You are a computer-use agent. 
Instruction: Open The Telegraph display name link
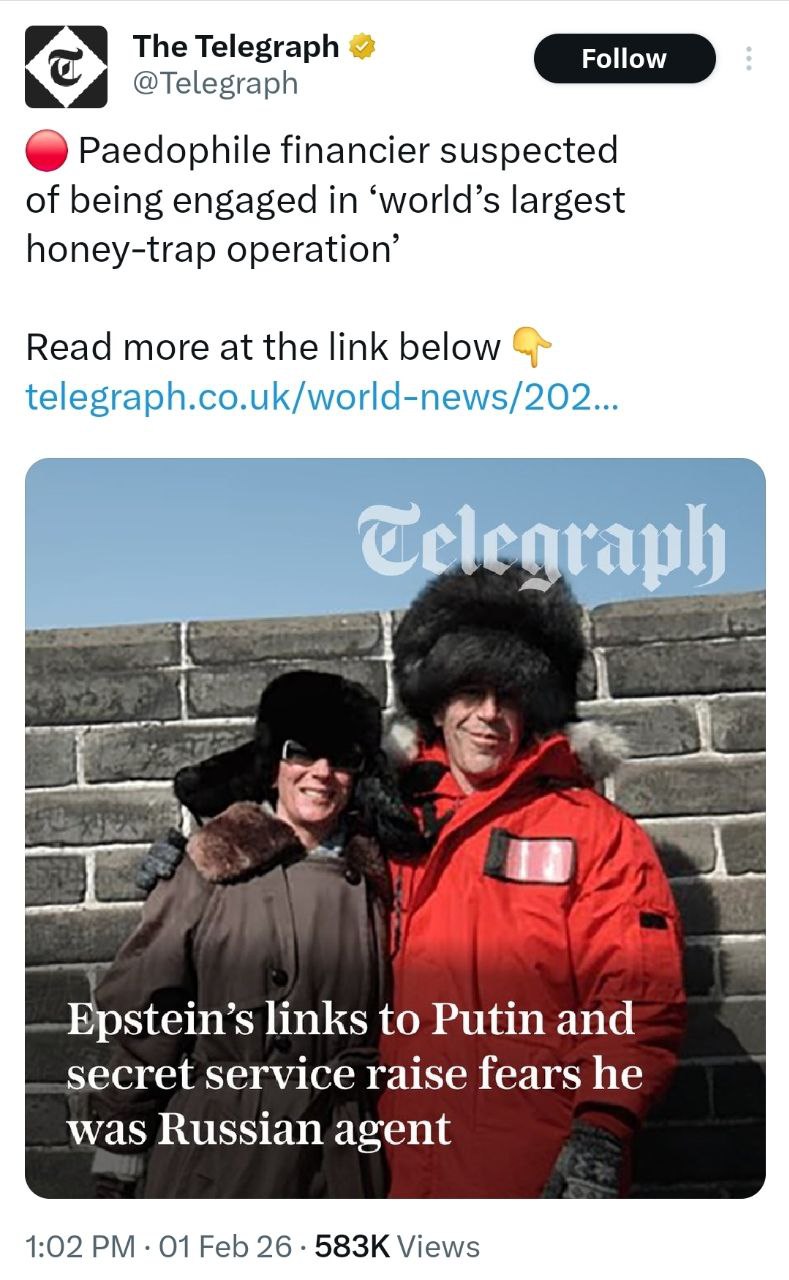(x=236, y=46)
